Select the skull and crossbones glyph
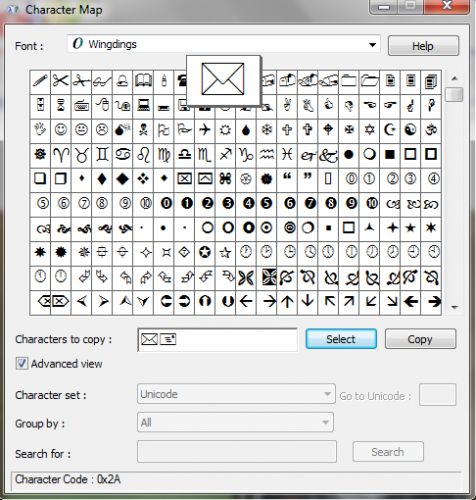The image size is (476, 500). pos(143,130)
